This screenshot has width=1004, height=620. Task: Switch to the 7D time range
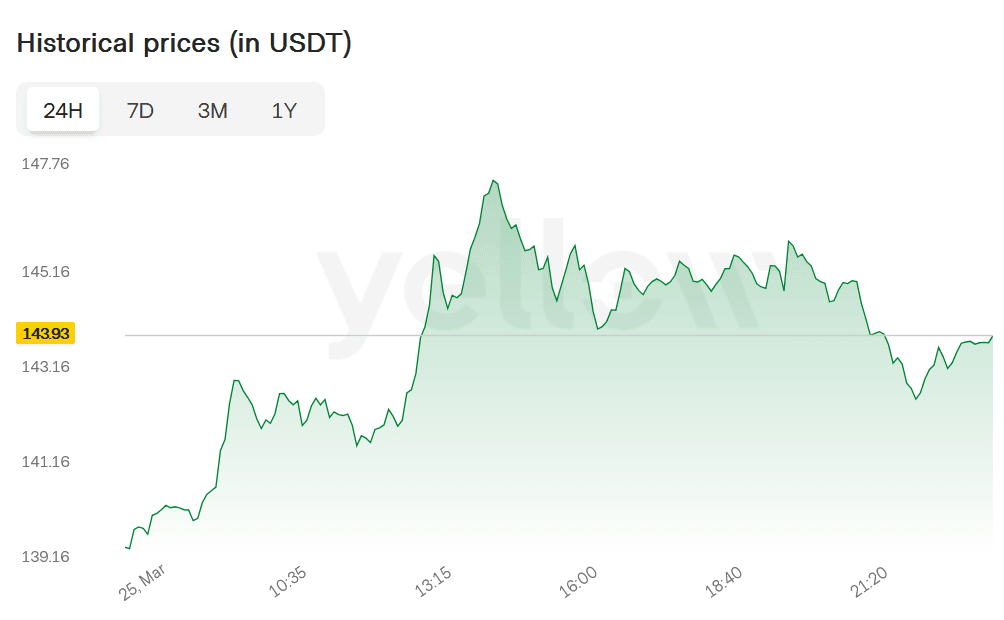tap(140, 110)
